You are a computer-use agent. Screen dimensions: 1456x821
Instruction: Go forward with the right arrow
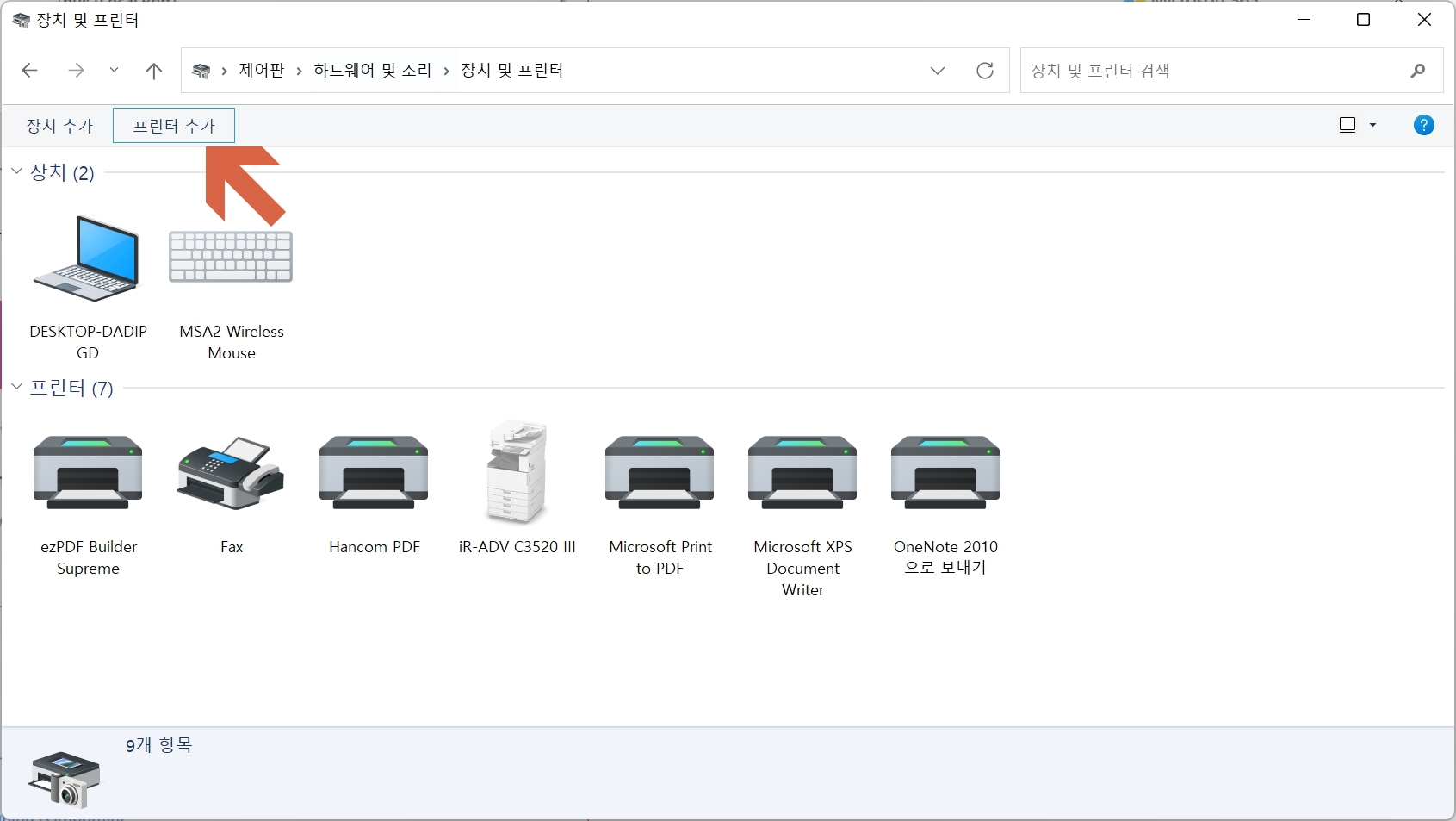[76, 71]
